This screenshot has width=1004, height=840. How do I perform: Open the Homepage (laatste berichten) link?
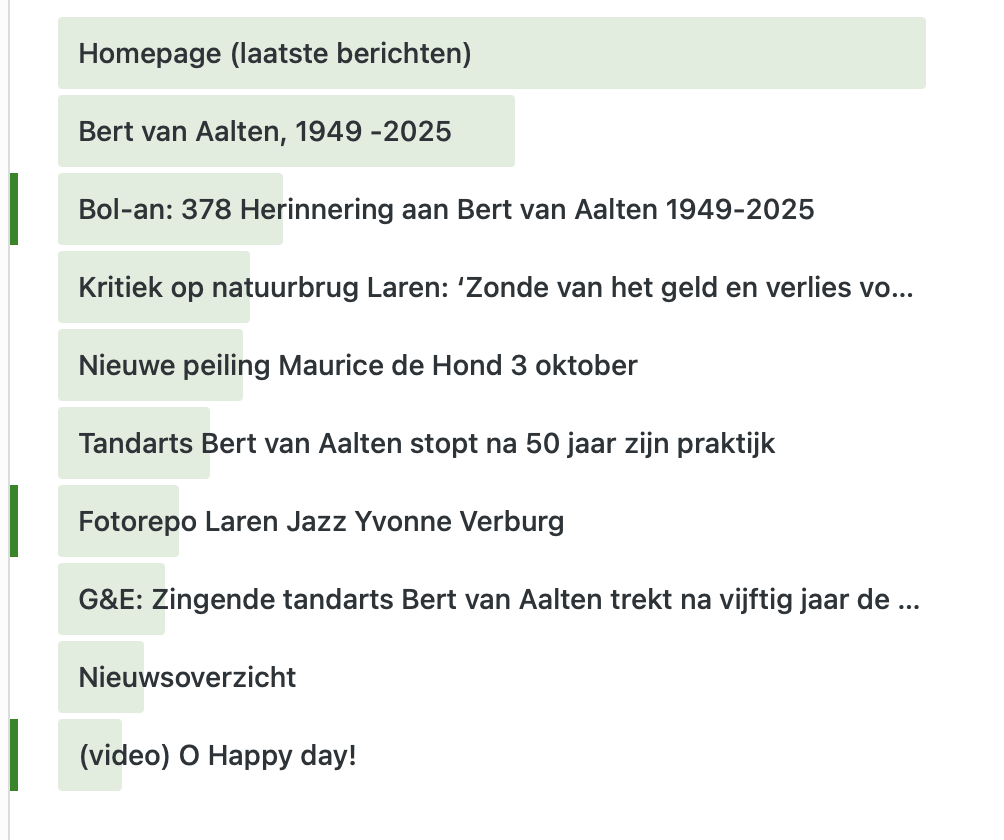coord(275,53)
